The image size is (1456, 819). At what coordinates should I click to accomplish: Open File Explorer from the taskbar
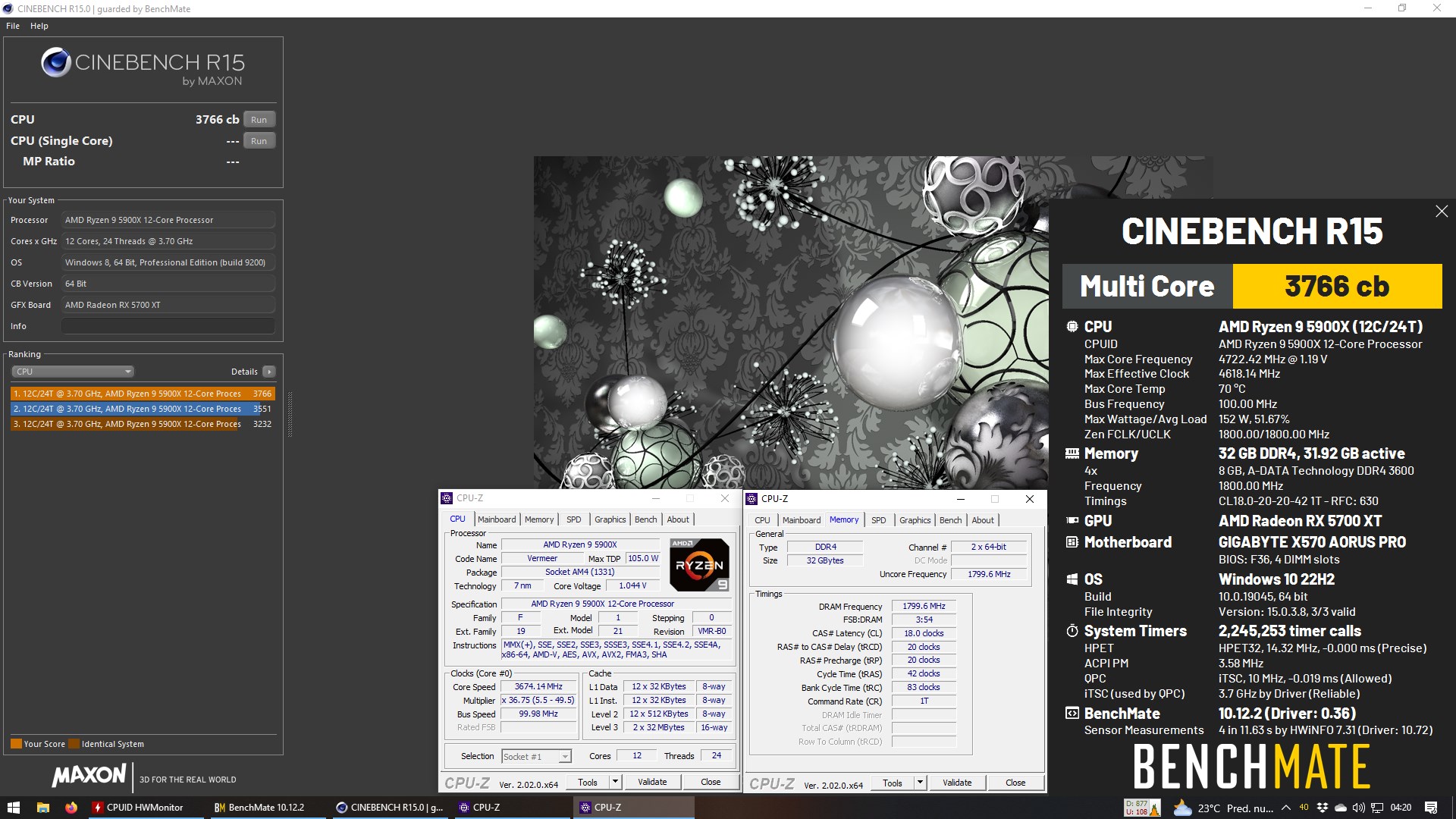point(43,808)
